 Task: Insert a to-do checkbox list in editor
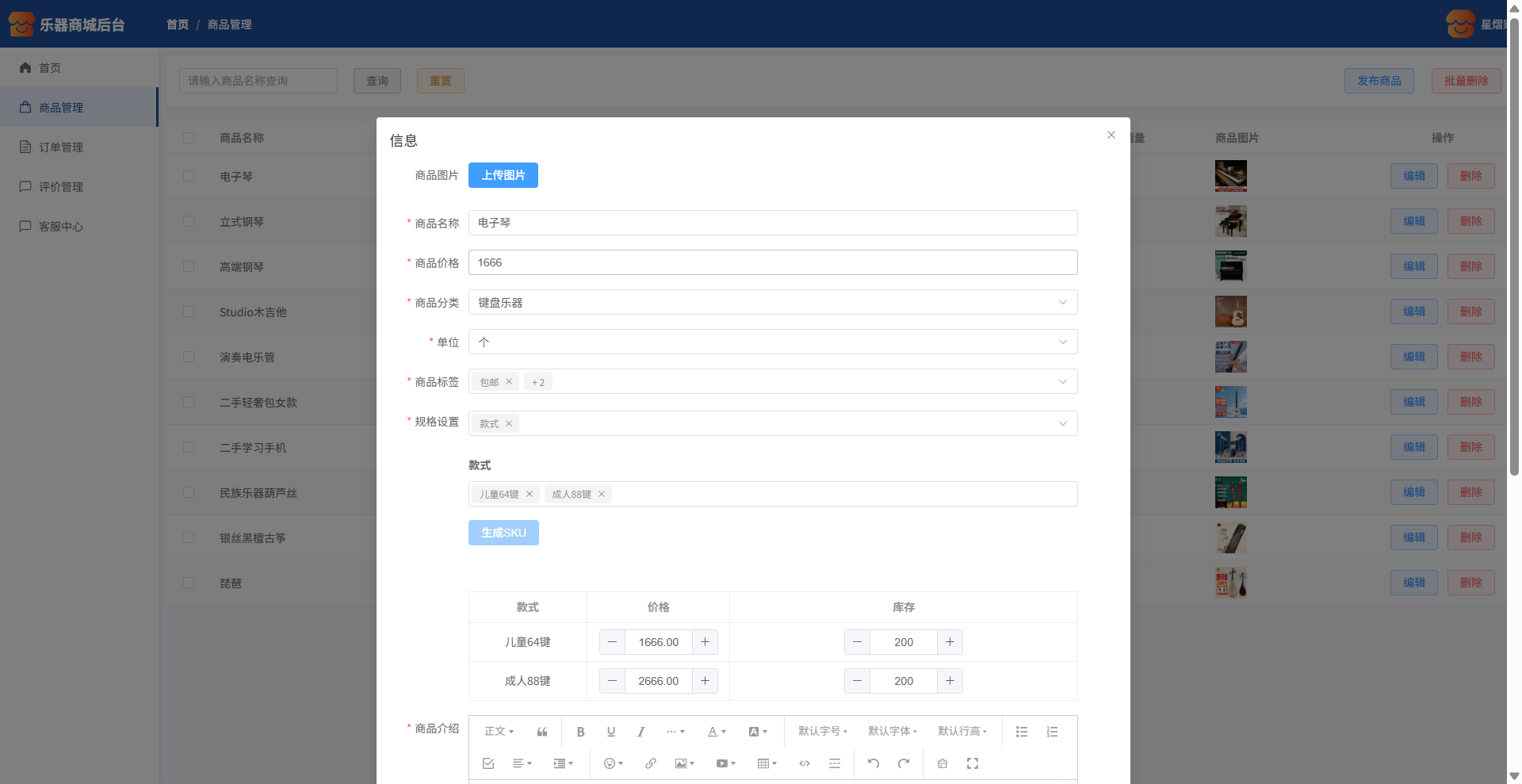[488, 763]
